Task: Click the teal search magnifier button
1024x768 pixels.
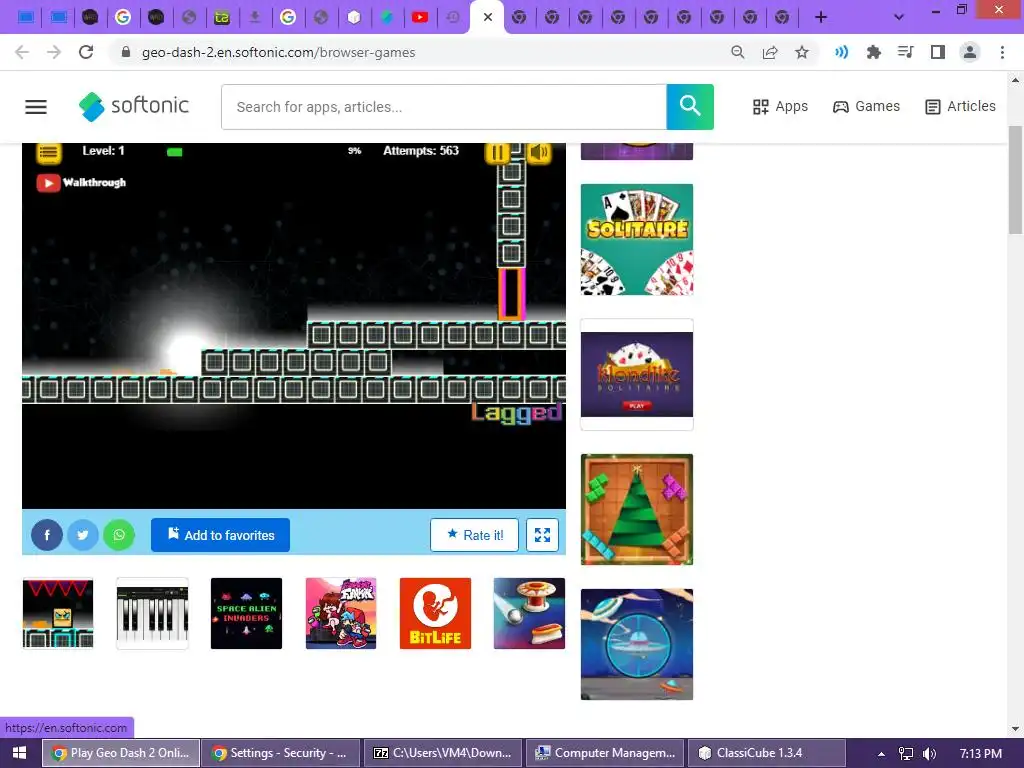Action: [x=690, y=106]
